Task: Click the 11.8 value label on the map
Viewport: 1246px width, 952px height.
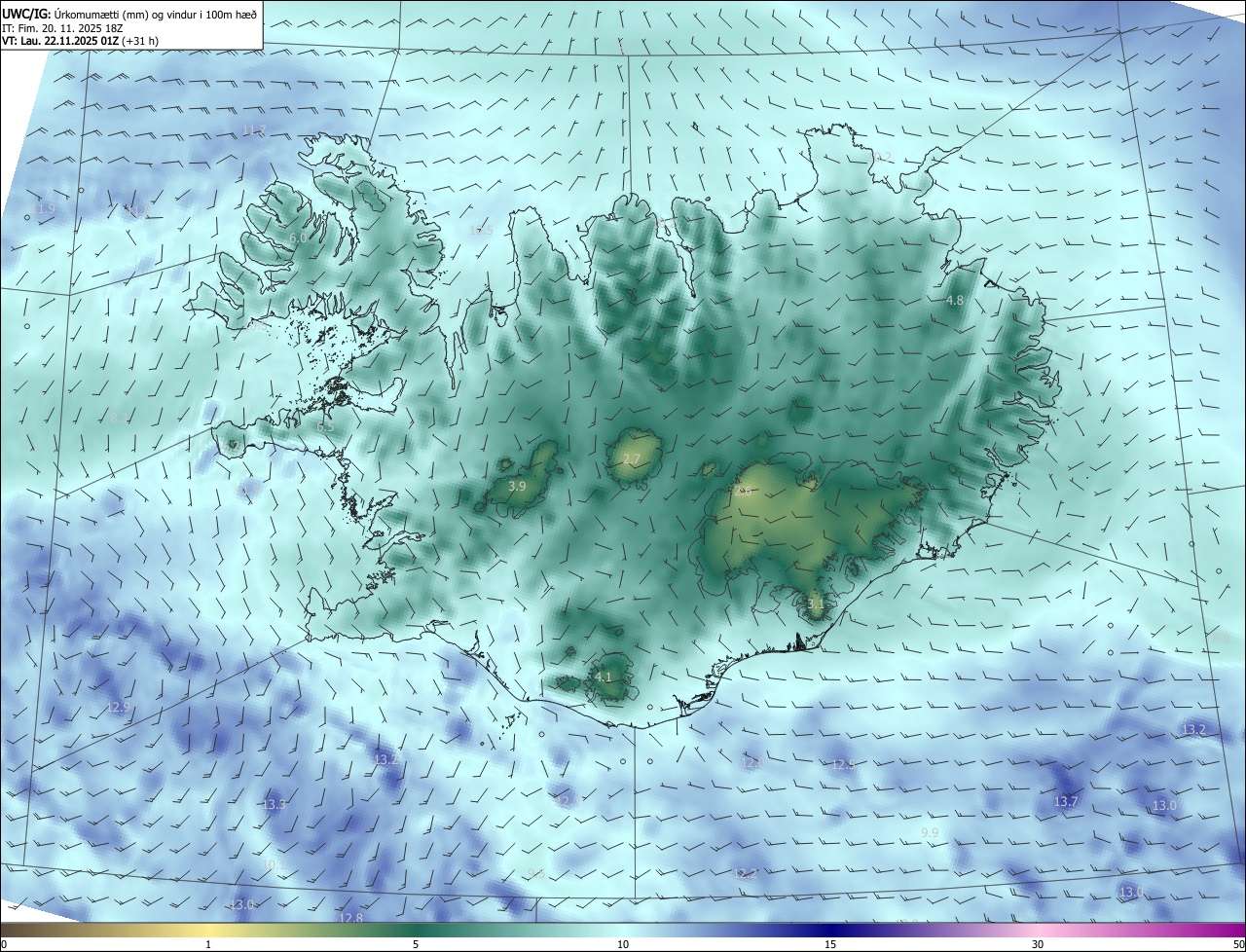Action: click(x=137, y=210)
